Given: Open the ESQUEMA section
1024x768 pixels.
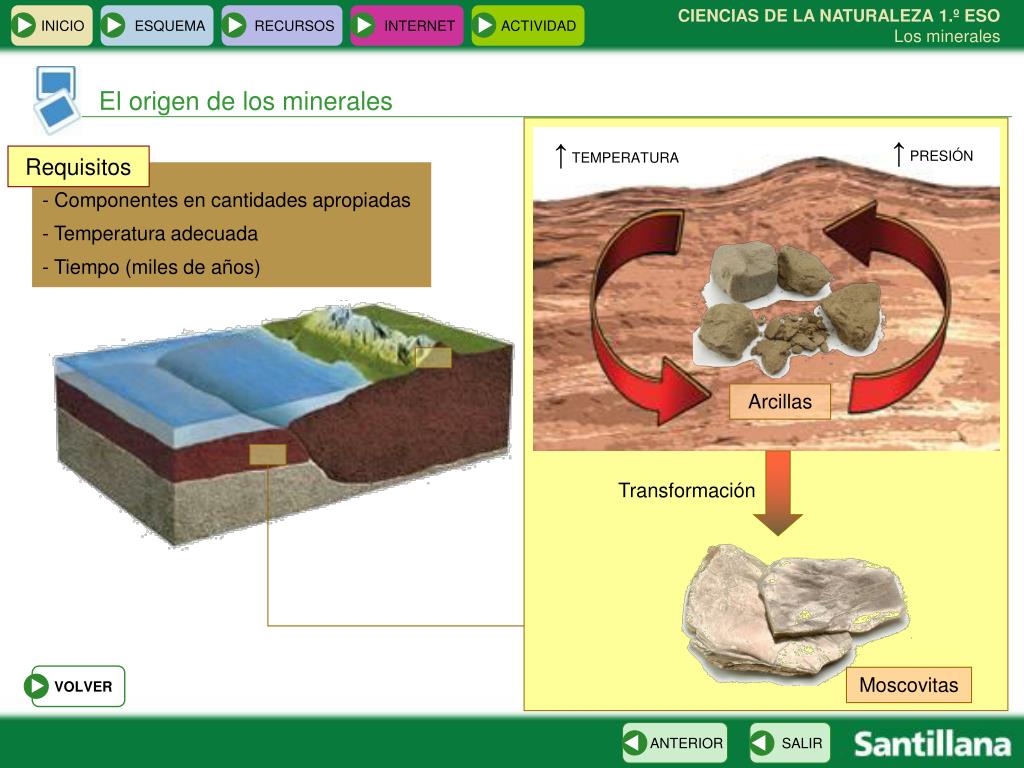Looking at the screenshot, I should pos(157,25).
